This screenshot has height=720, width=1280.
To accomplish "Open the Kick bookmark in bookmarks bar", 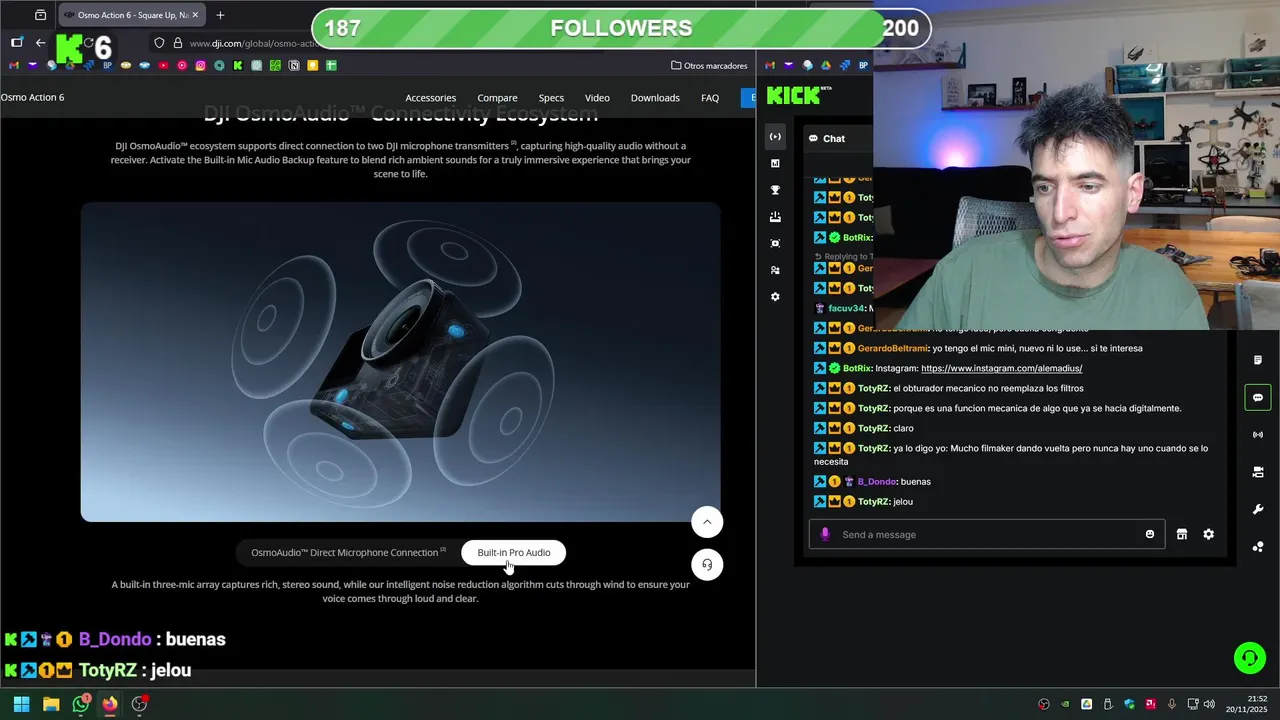I will point(238,66).
